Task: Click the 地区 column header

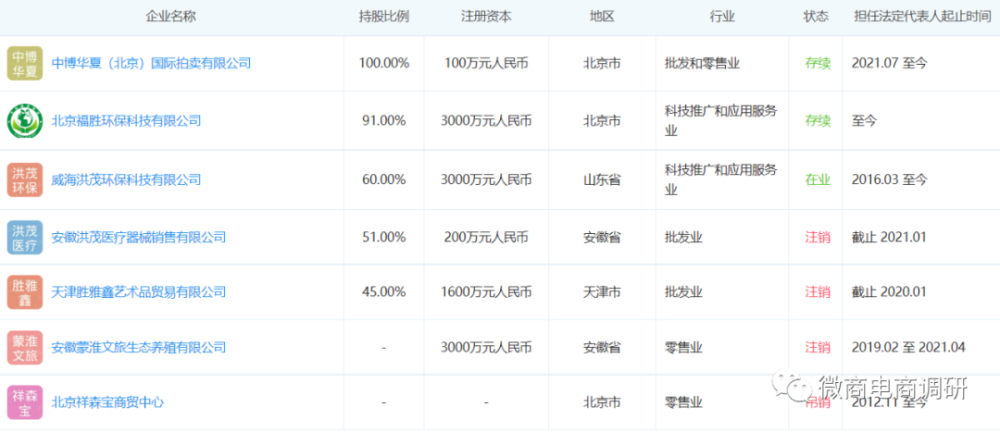Action: (x=602, y=17)
